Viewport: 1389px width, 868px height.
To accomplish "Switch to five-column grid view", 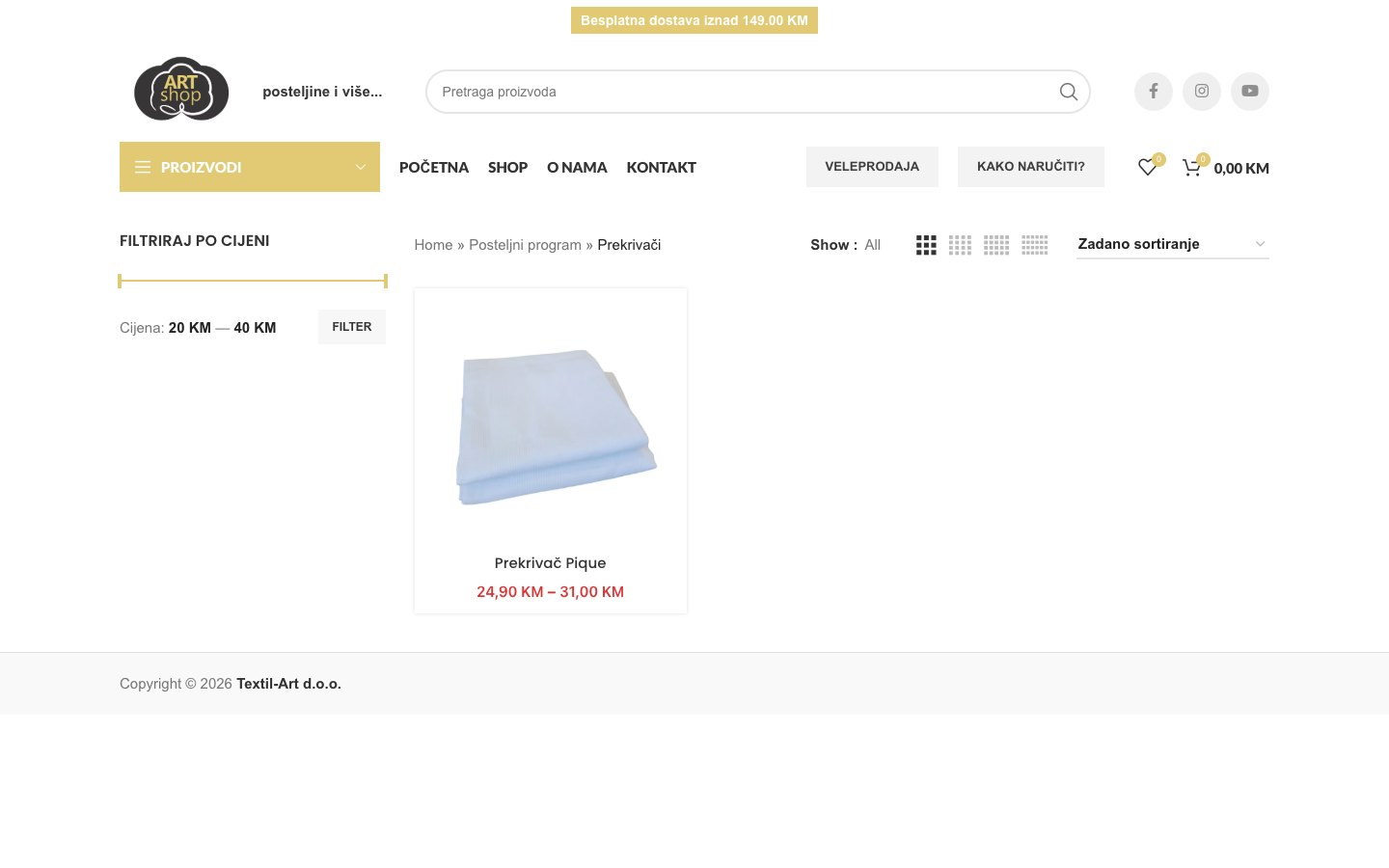I will click(996, 245).
